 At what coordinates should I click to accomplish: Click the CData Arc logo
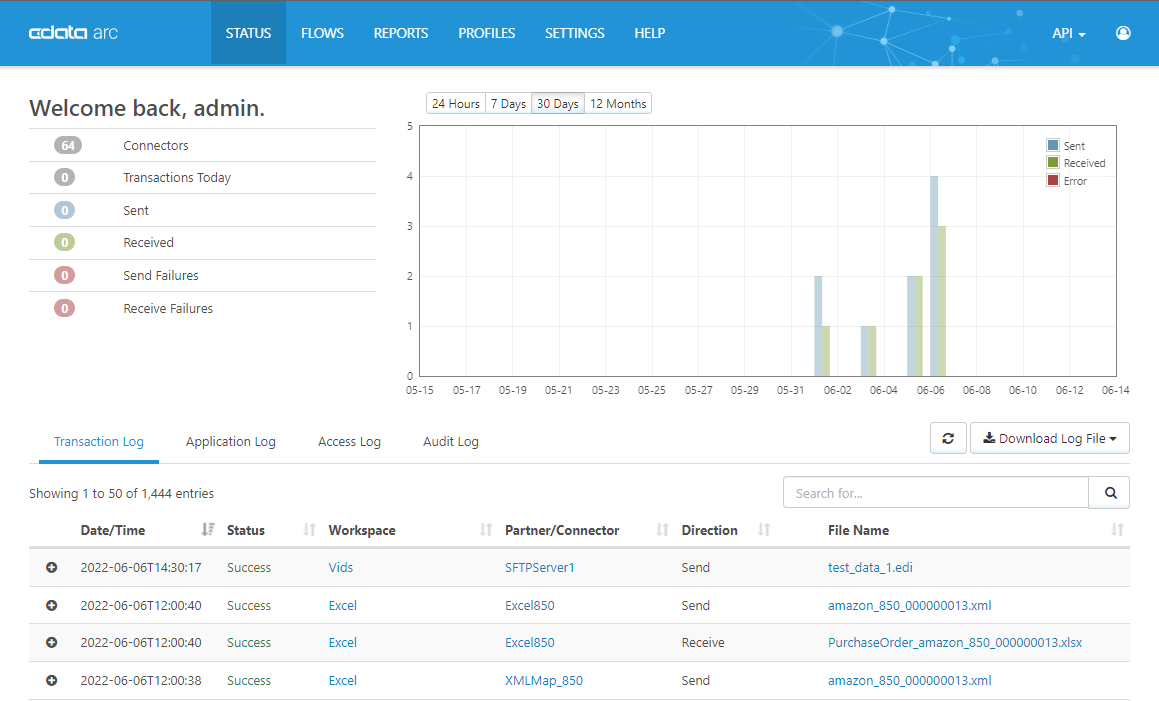(73, 33)
